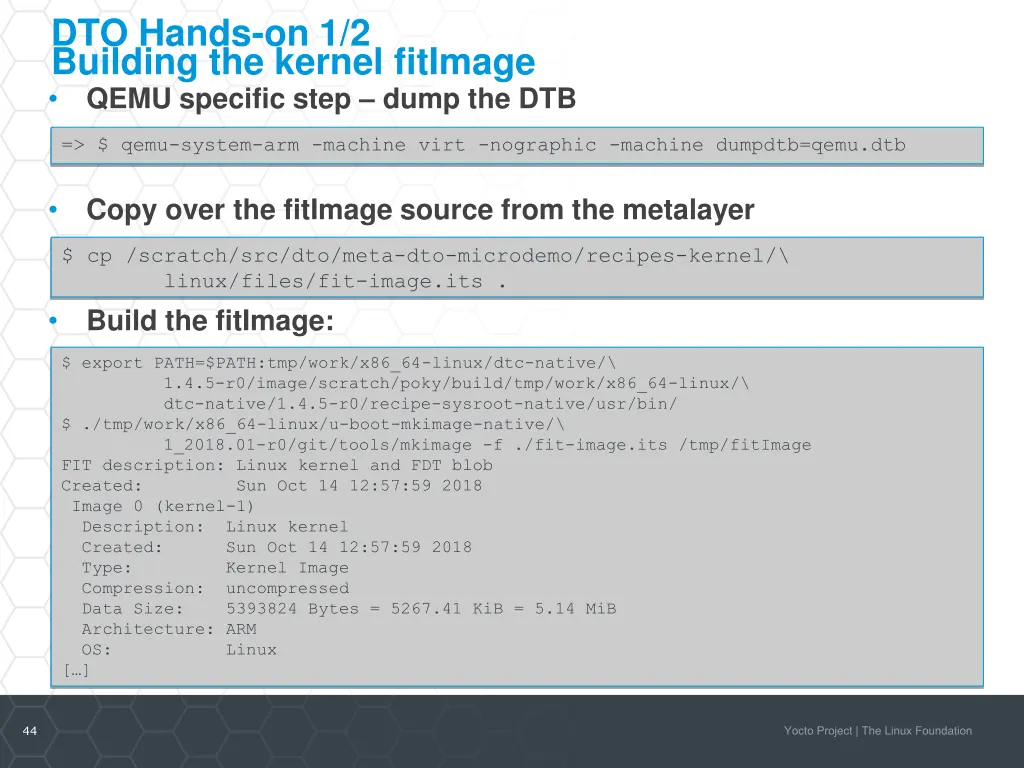Viewport: 1024px width, 768px height.
Task: Click the 'OS: Linux' line
Action: (x=179, y=650)
